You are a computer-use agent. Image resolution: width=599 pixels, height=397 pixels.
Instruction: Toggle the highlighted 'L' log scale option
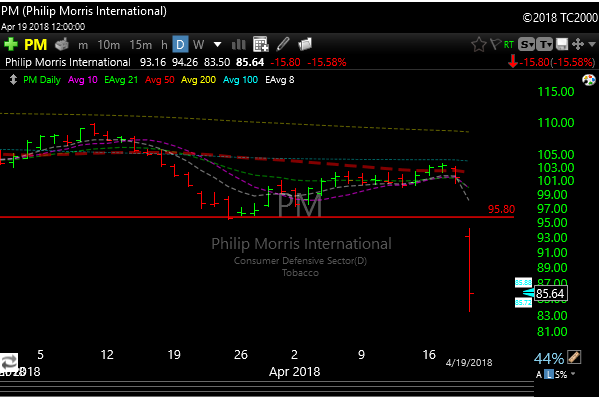point(549,375)
